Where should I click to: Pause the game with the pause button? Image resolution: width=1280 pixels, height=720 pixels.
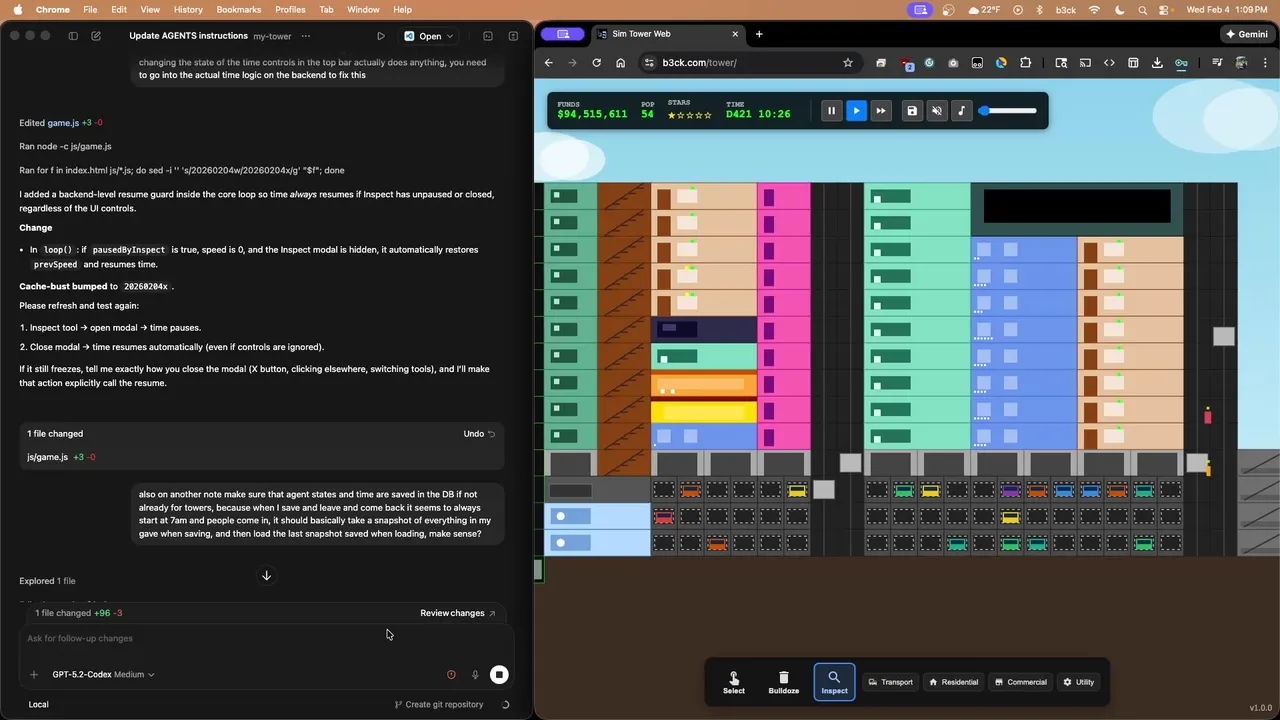point(831,111)
